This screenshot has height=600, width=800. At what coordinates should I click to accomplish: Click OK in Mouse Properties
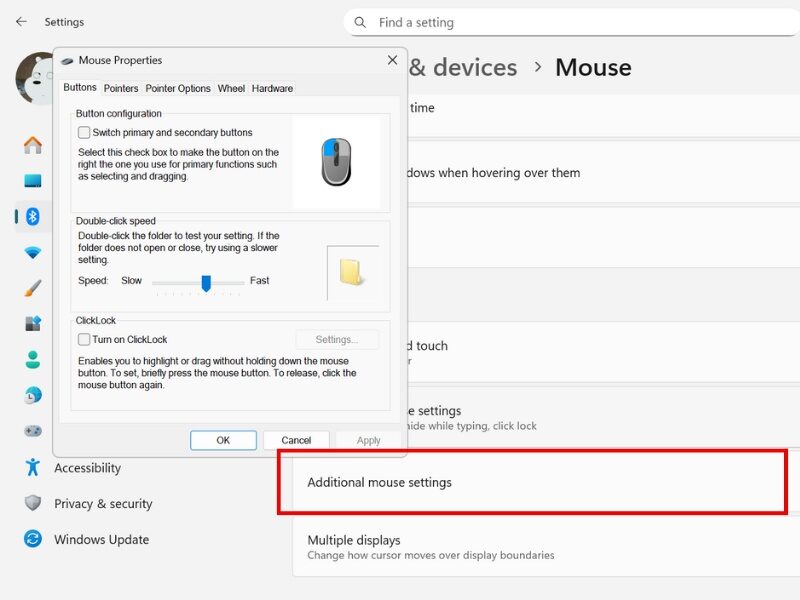pos(223,440)
